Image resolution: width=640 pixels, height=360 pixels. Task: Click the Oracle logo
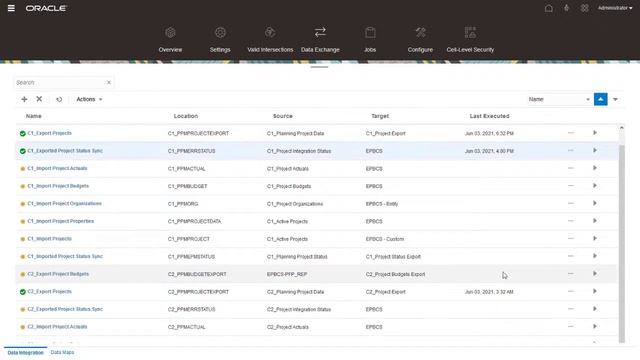click(x=46, y=8)
